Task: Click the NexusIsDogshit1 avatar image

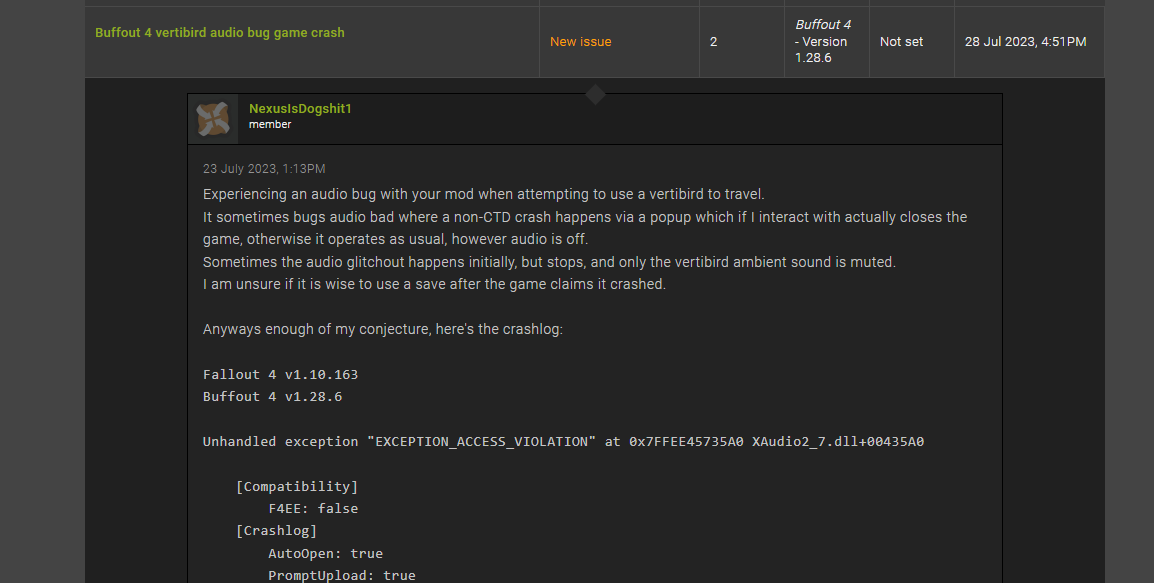Action: tap(213, 119)
